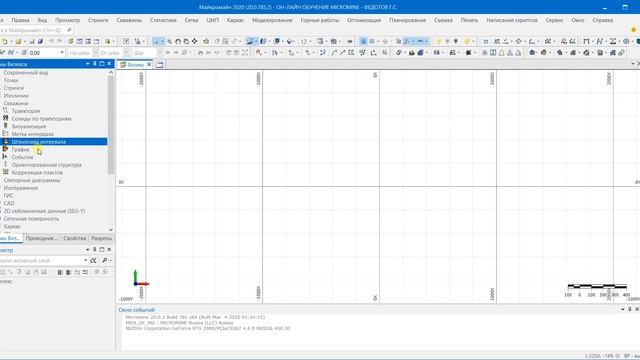
Task: Click the Undo arrow icon
Action: click(x=51, y=41)
